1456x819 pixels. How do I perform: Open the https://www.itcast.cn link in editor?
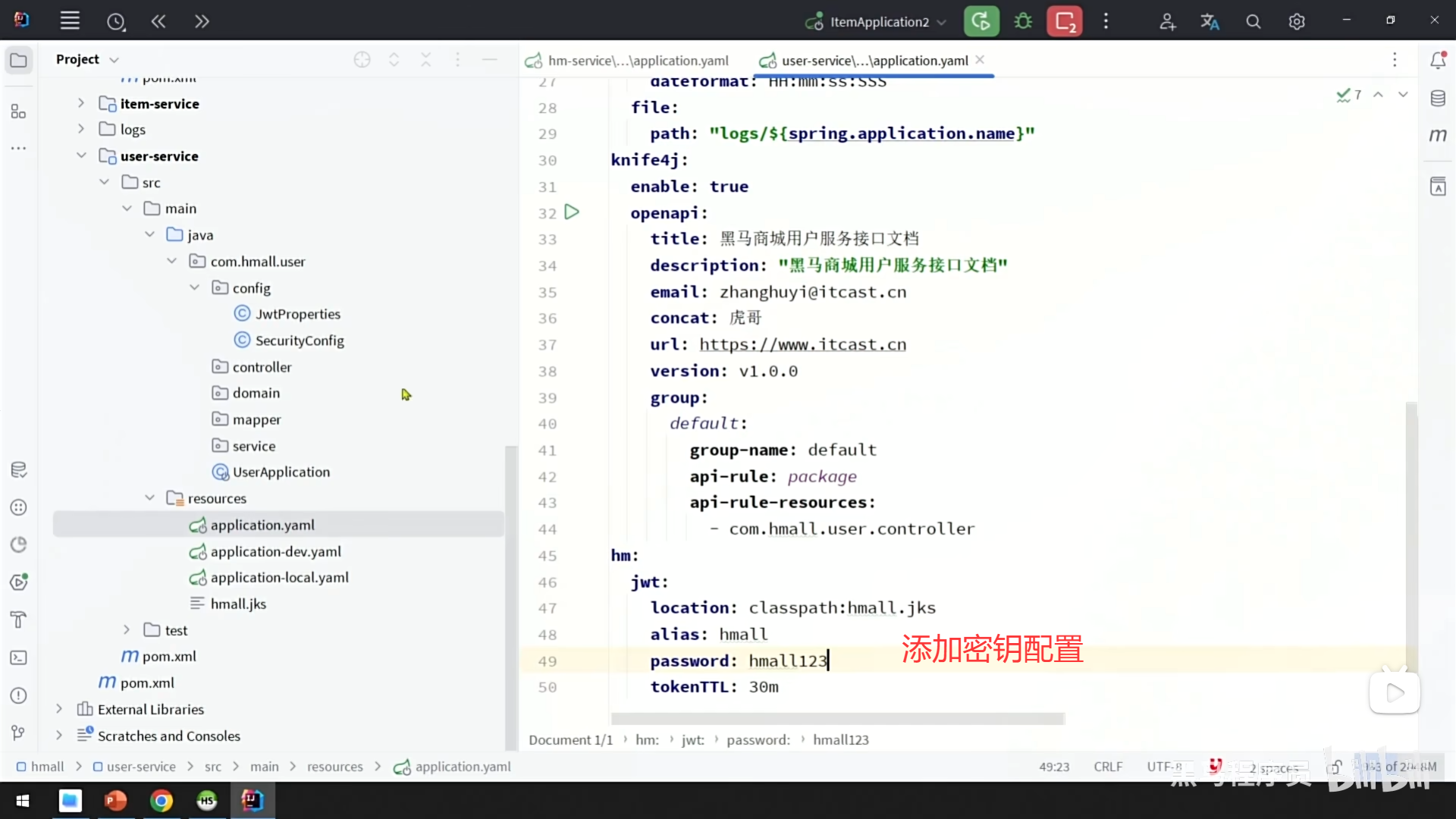coord(802,344)
